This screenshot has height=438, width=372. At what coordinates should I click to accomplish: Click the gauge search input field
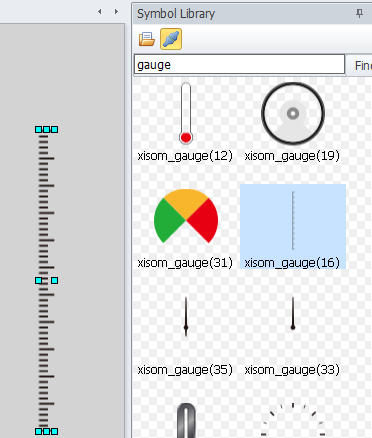(x=239, y=64)
